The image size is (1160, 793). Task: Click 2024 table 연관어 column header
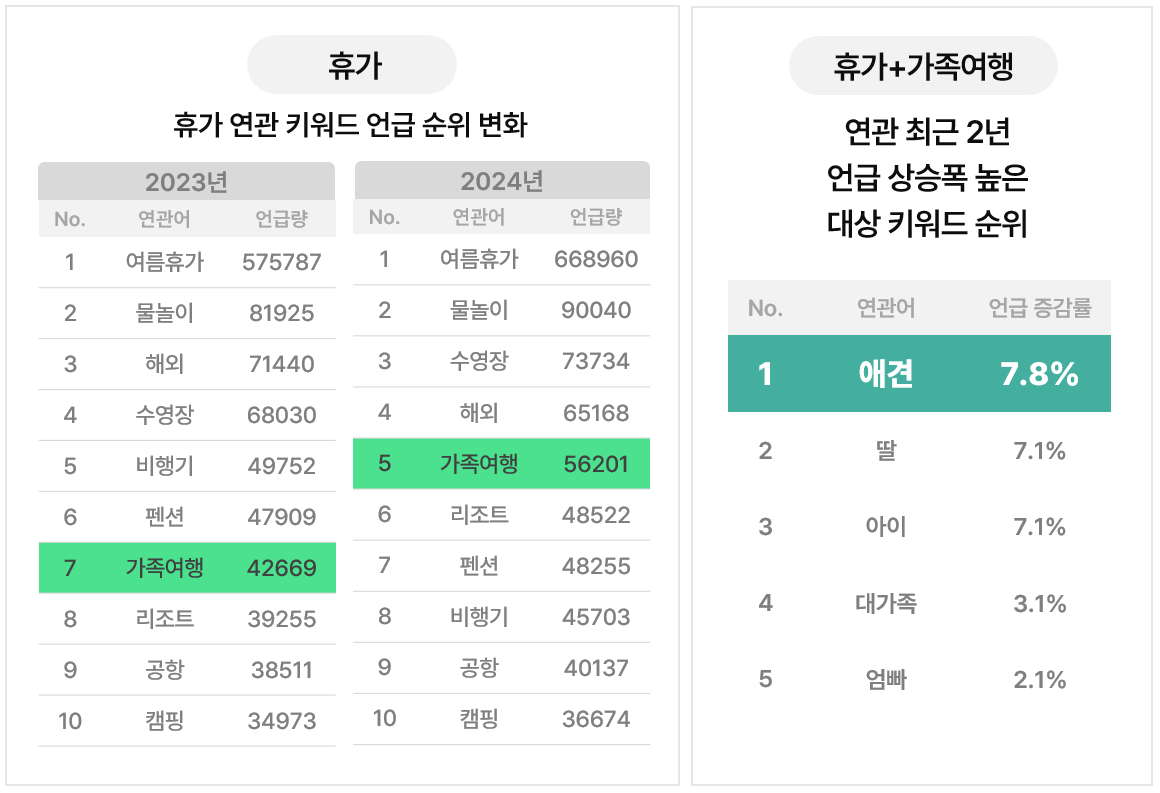pos(479,217)
